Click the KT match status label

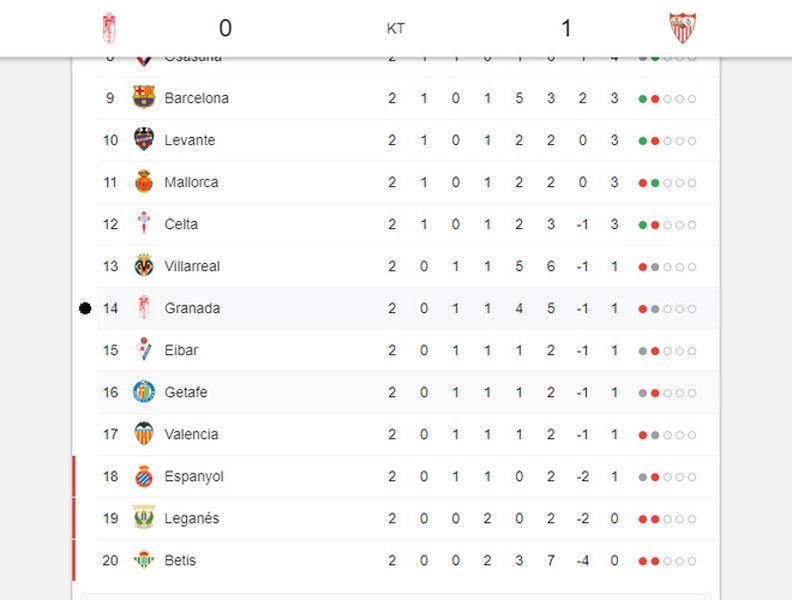[x=395, y=29]
